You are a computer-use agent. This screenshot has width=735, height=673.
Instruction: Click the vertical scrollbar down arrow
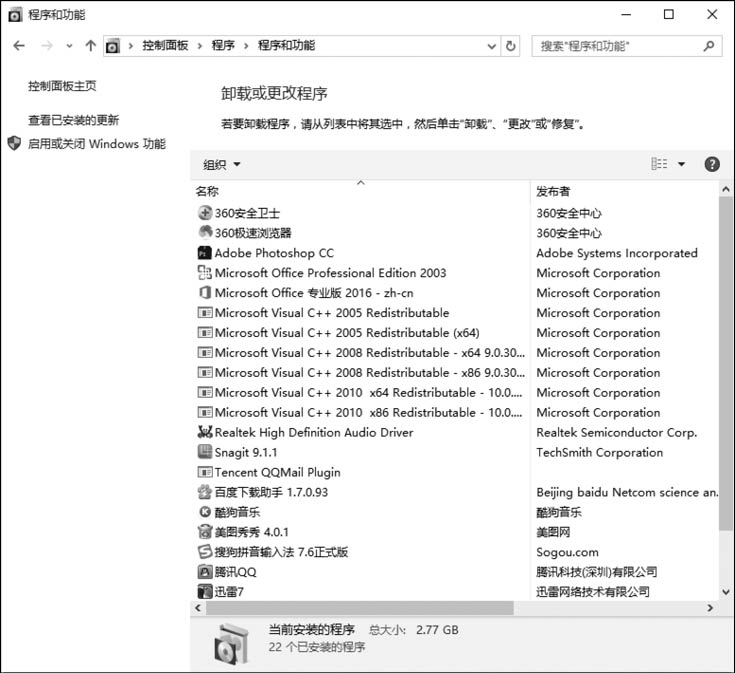click(726, 592)
